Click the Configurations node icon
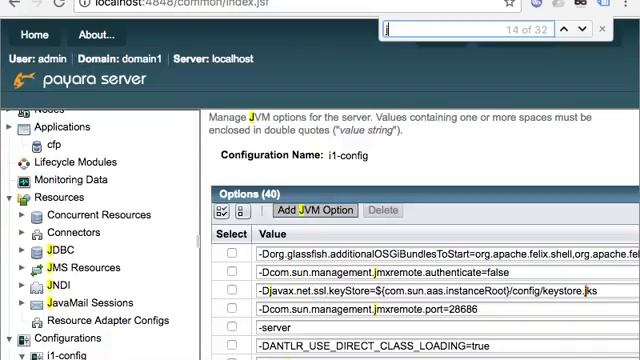This screenshot has height=360, width=640. pyautogui.click(x=24, y=340)
